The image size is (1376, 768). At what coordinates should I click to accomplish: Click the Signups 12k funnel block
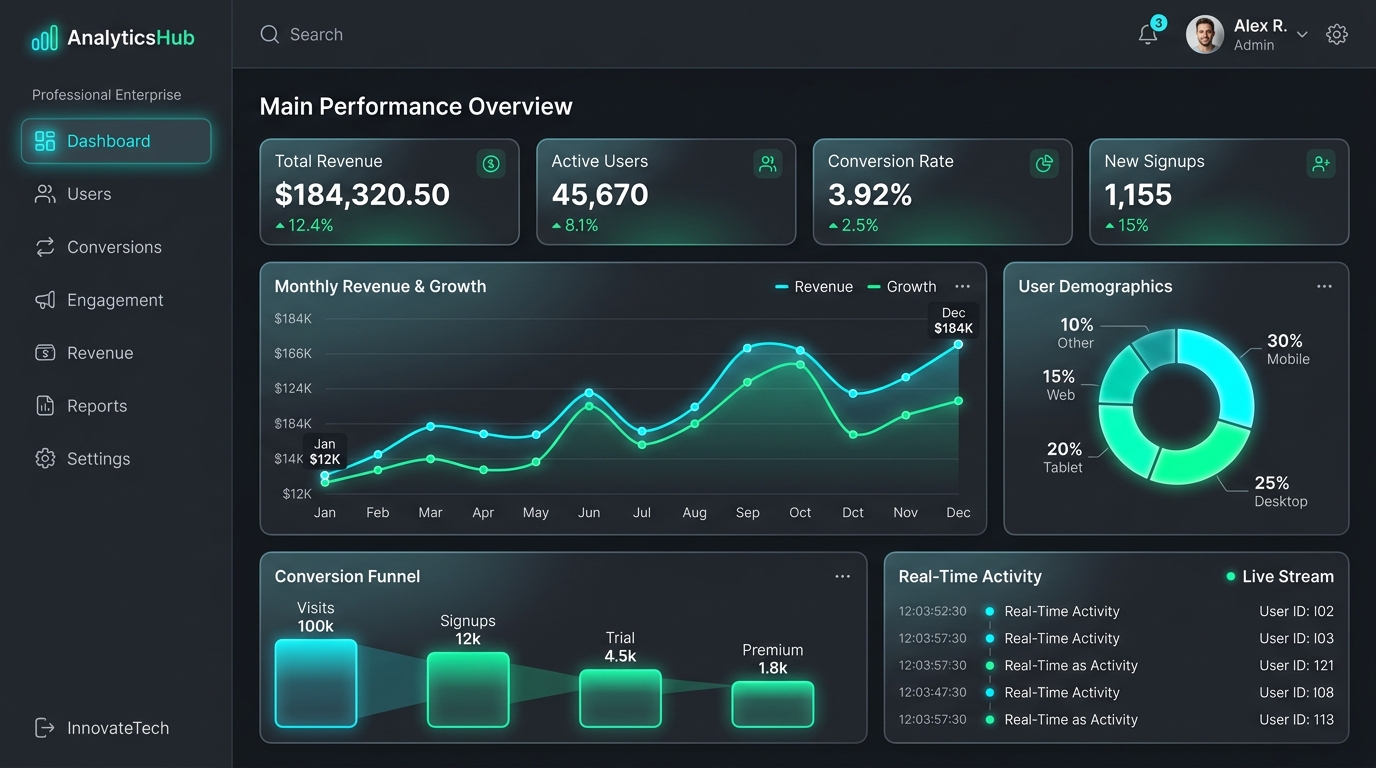(x=468, y=689)
